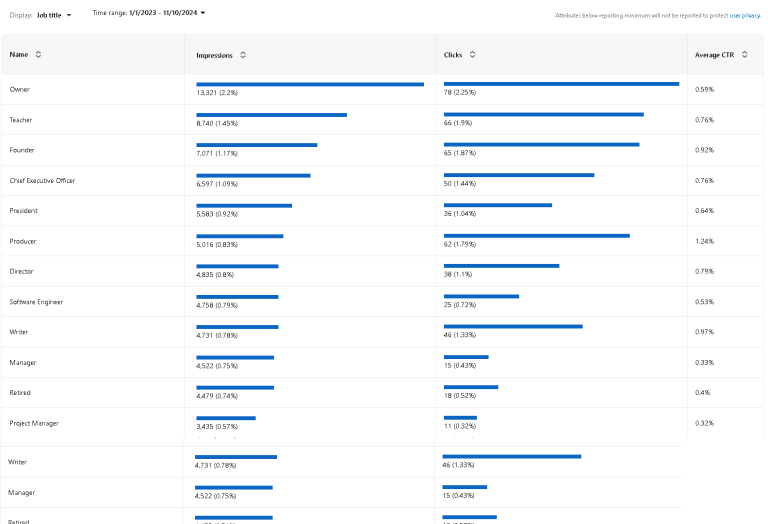The image size is (768, 524).
Task: Click the sort arrows next to Name
Action: click(38, 55)
